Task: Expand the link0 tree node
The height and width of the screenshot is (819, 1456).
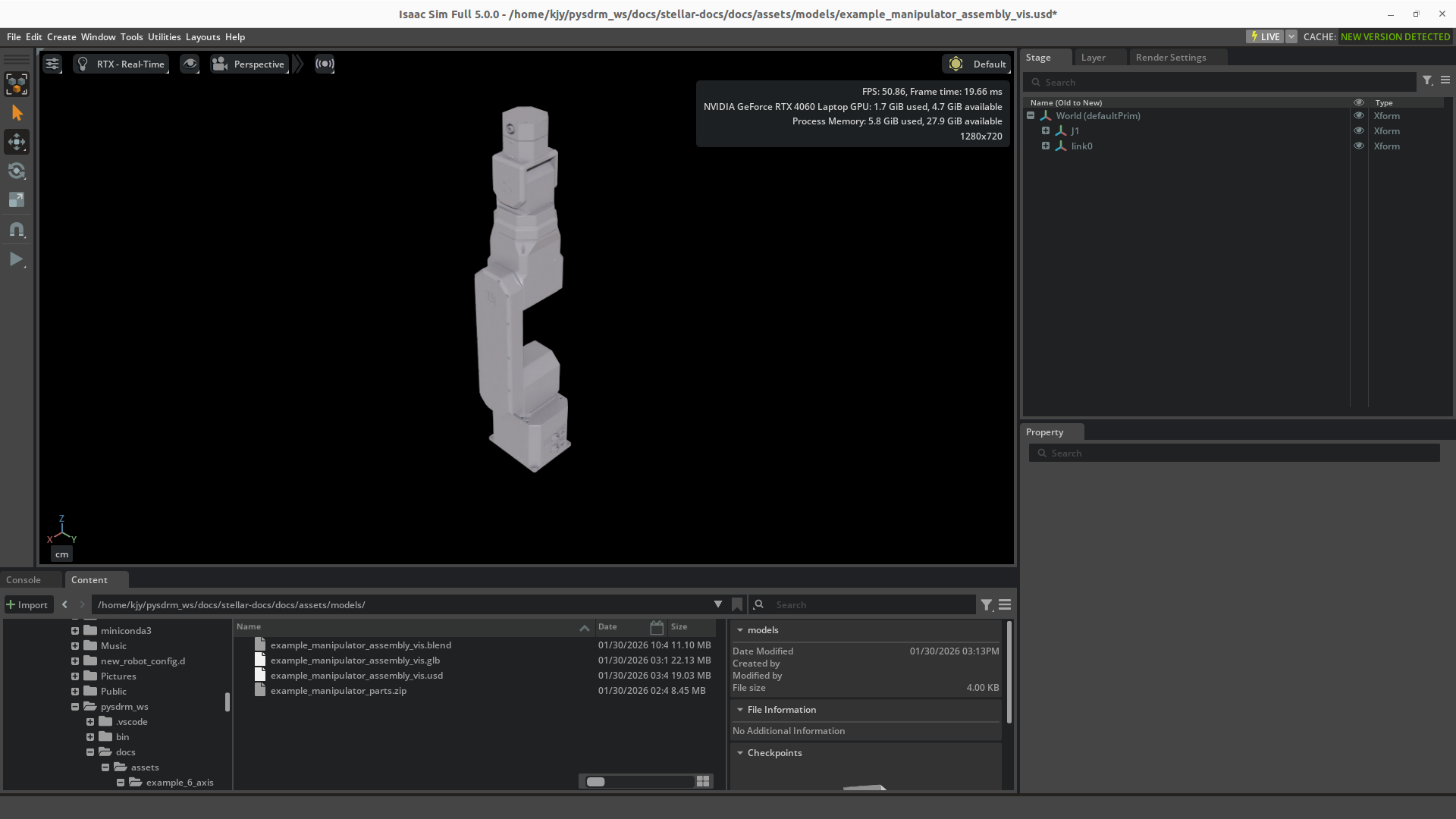Action: pyautogui.click(x=1046, y=146)
